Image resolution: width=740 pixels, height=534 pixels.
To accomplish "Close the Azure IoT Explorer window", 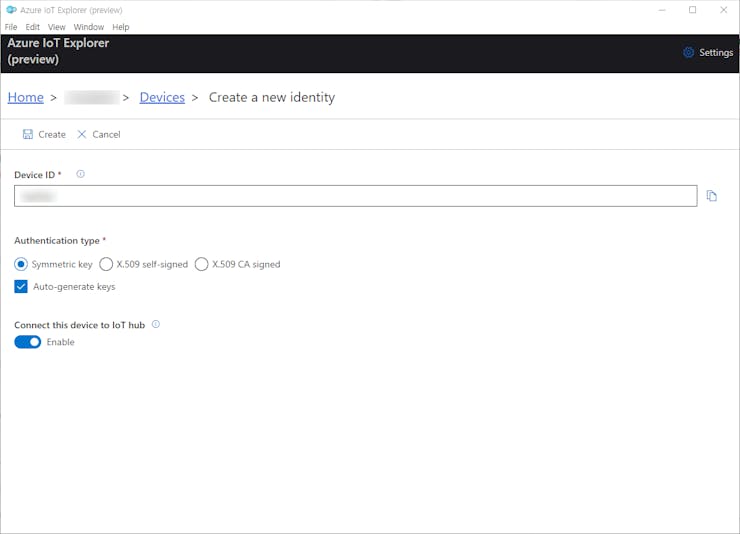I will pyautogui.click(x=723, y=10).
